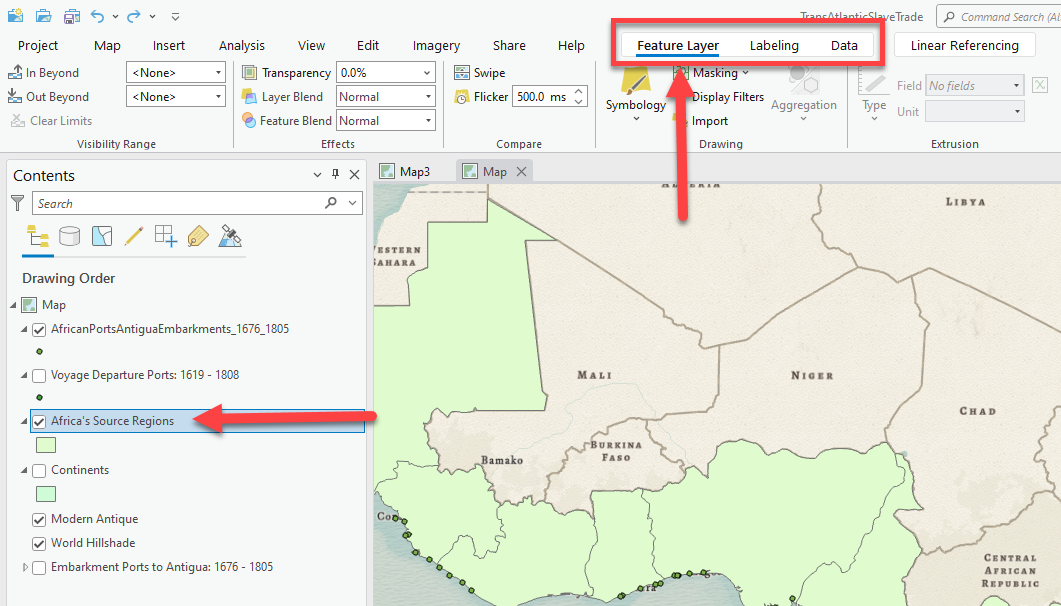This screenshot has width=1061, height=606.
Task: Open the Labeling ribbon tab
Action: point(774,45)
